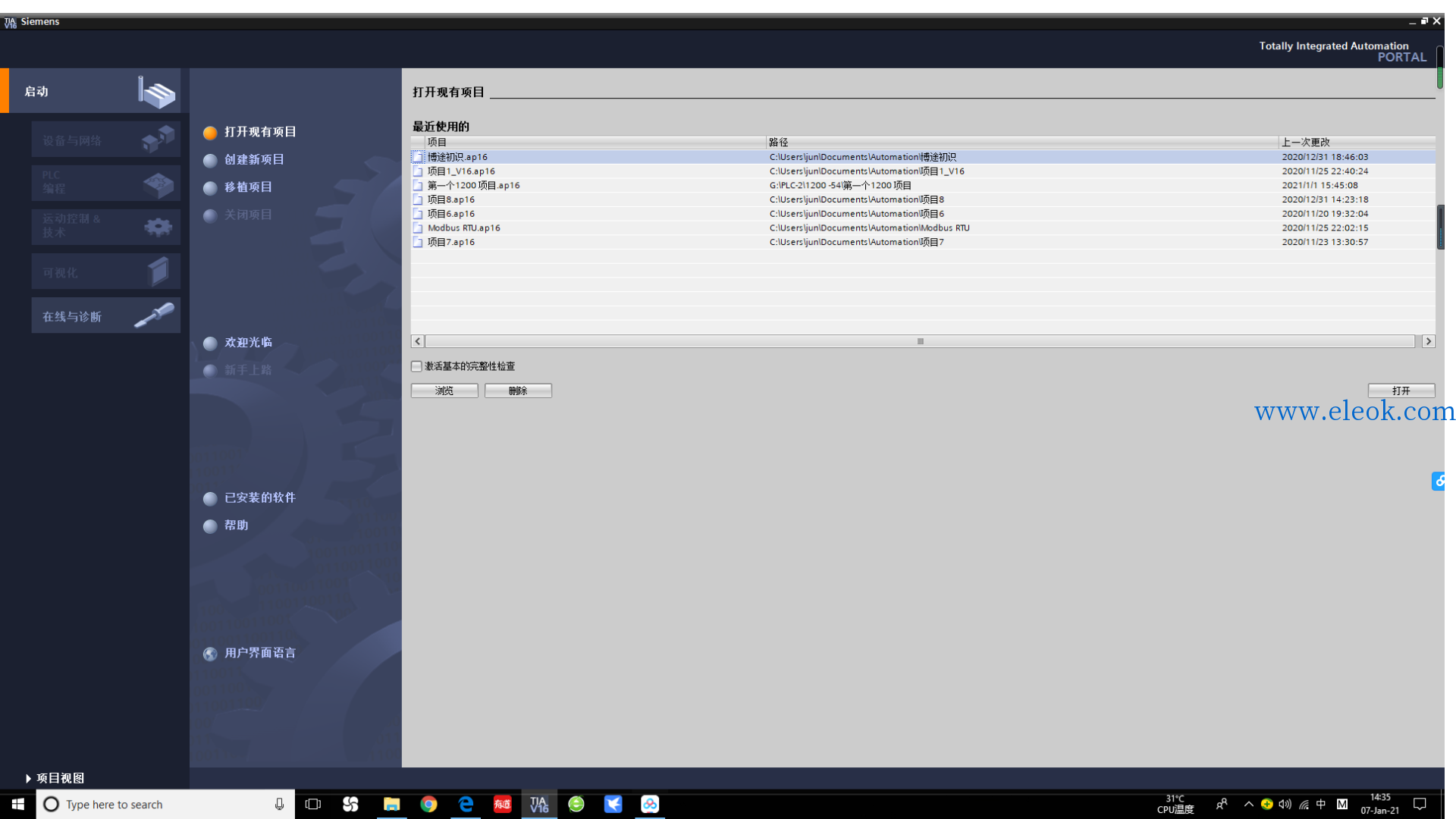The height and width of the screenshot is (819, 1456).
Task: Click path ending in Modbus RTU
Action: pyautogui.click(x=869, y=227)
